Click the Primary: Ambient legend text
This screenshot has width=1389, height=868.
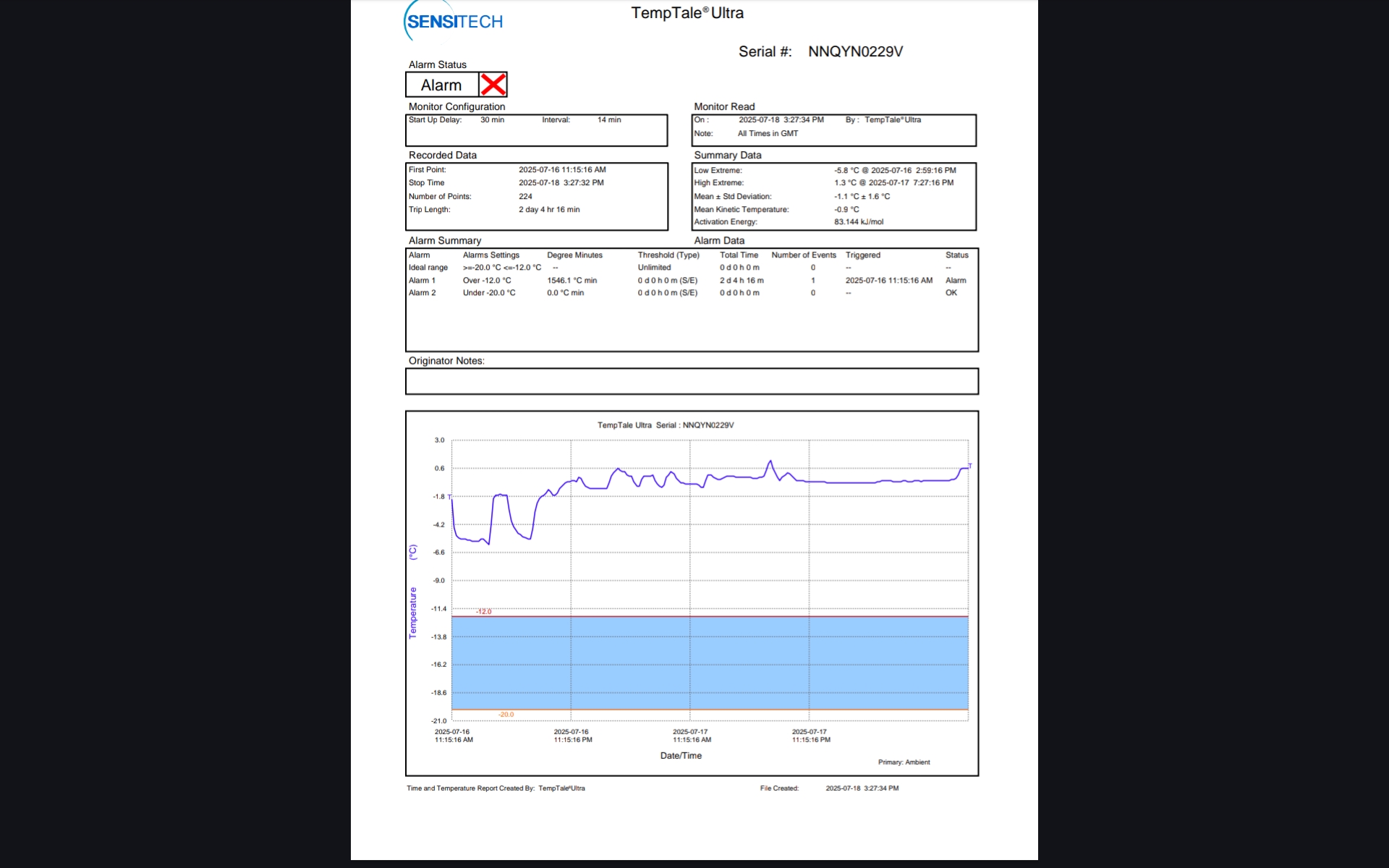(904, 762)
